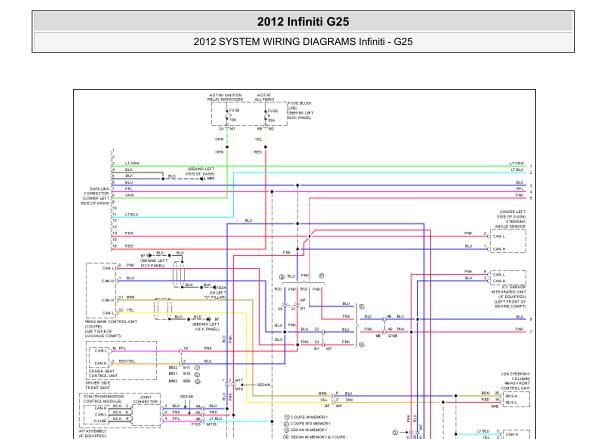
Task: Click the "2012 Infiniti G25" page title
Action: pos(303,22)
